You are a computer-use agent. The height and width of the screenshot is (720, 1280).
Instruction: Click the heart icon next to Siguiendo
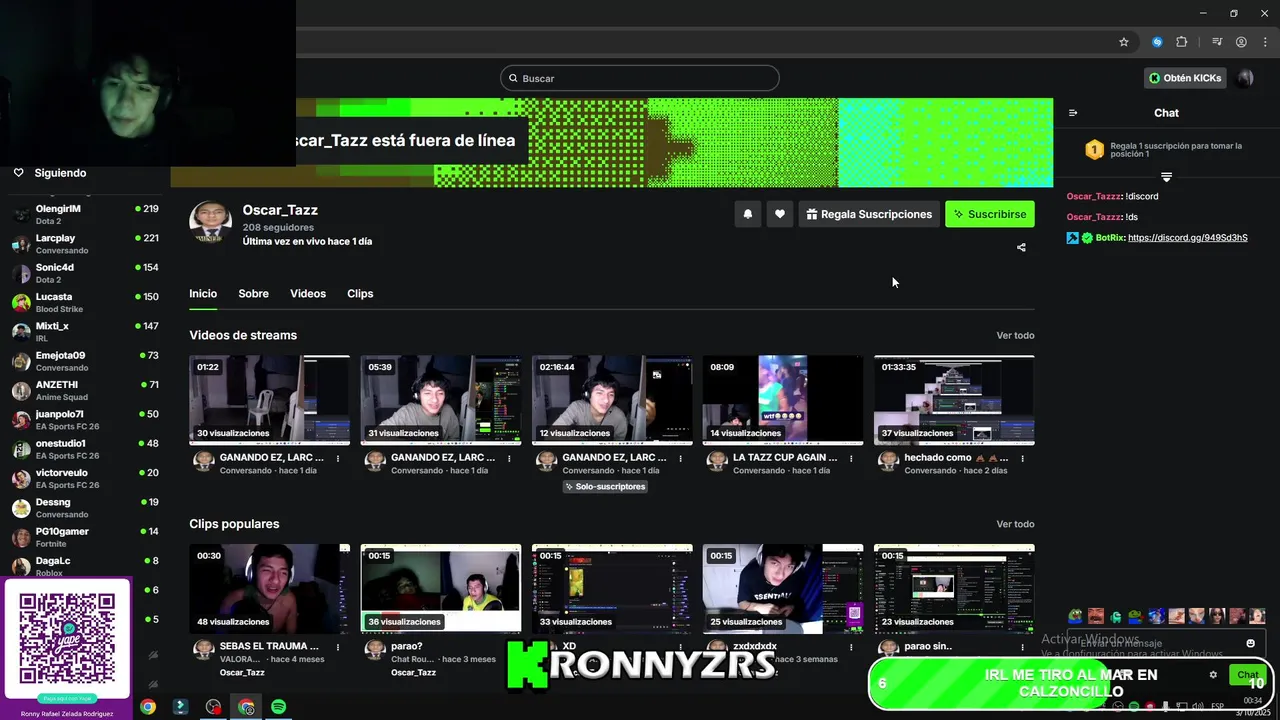point(18,173)
